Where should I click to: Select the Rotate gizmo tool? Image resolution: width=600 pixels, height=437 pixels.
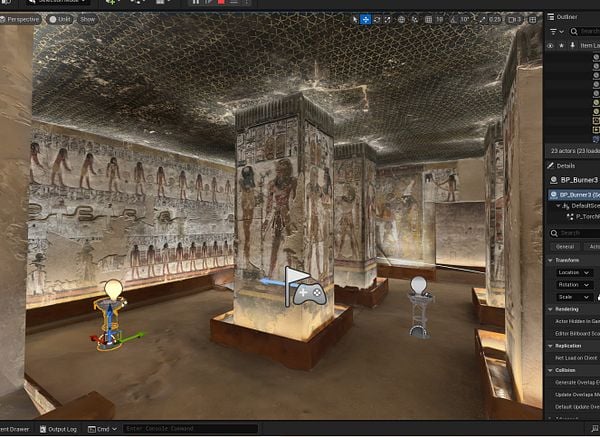click(x=377, y=19)
